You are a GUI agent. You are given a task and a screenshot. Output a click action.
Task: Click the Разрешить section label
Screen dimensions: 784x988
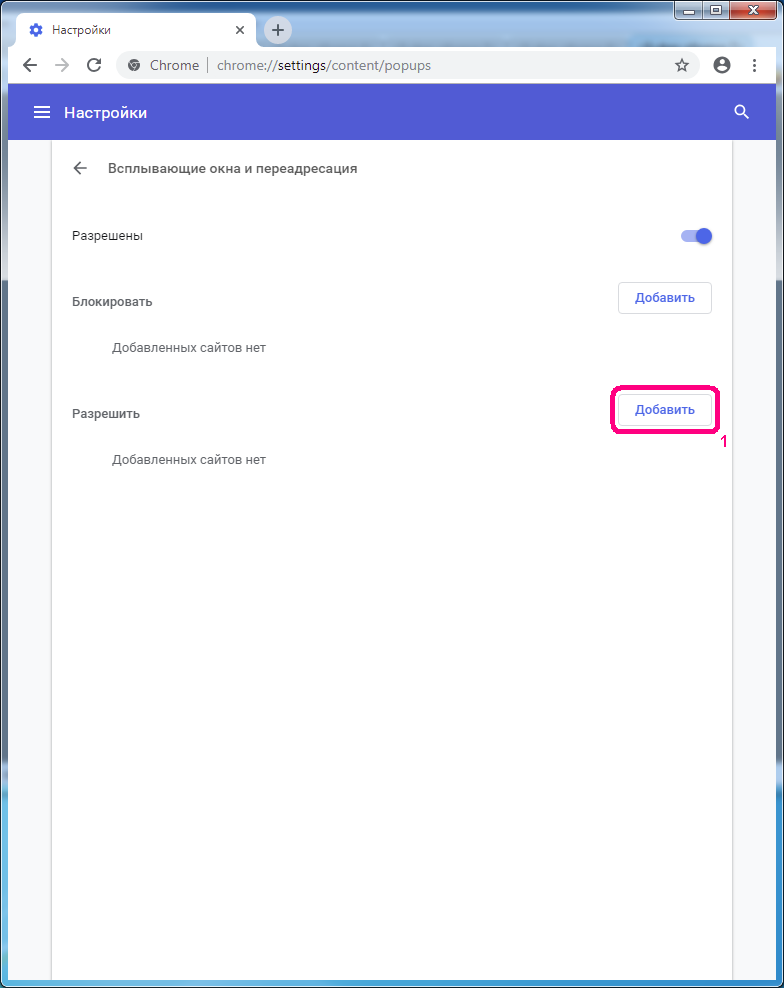(x=106, y=414)
